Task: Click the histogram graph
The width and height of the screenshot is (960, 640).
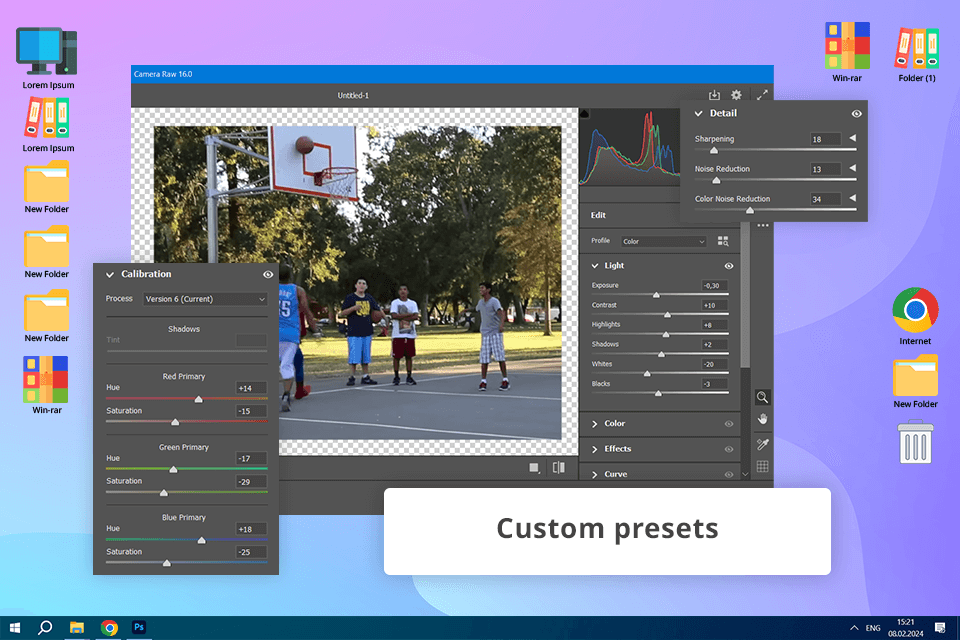Action: 629,148
